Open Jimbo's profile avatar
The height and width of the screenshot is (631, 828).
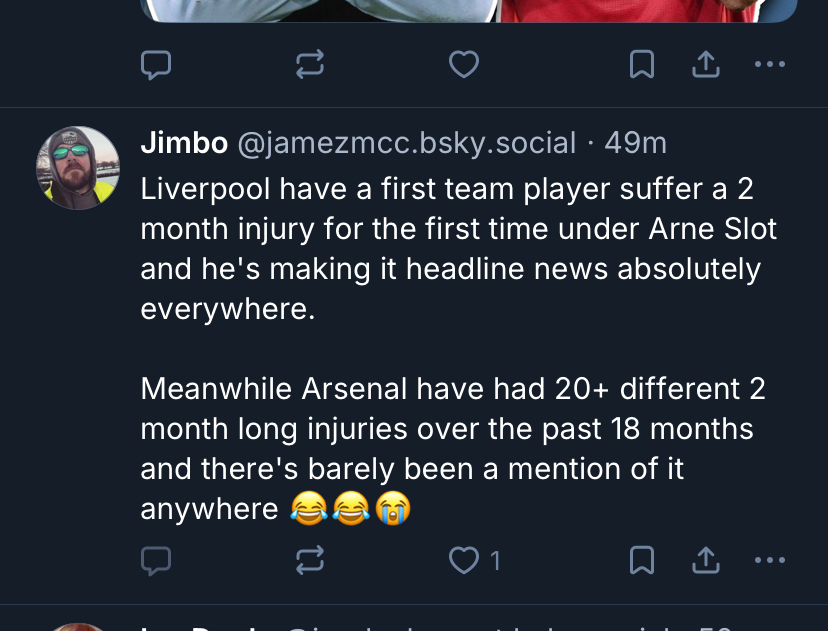(78, 167)
